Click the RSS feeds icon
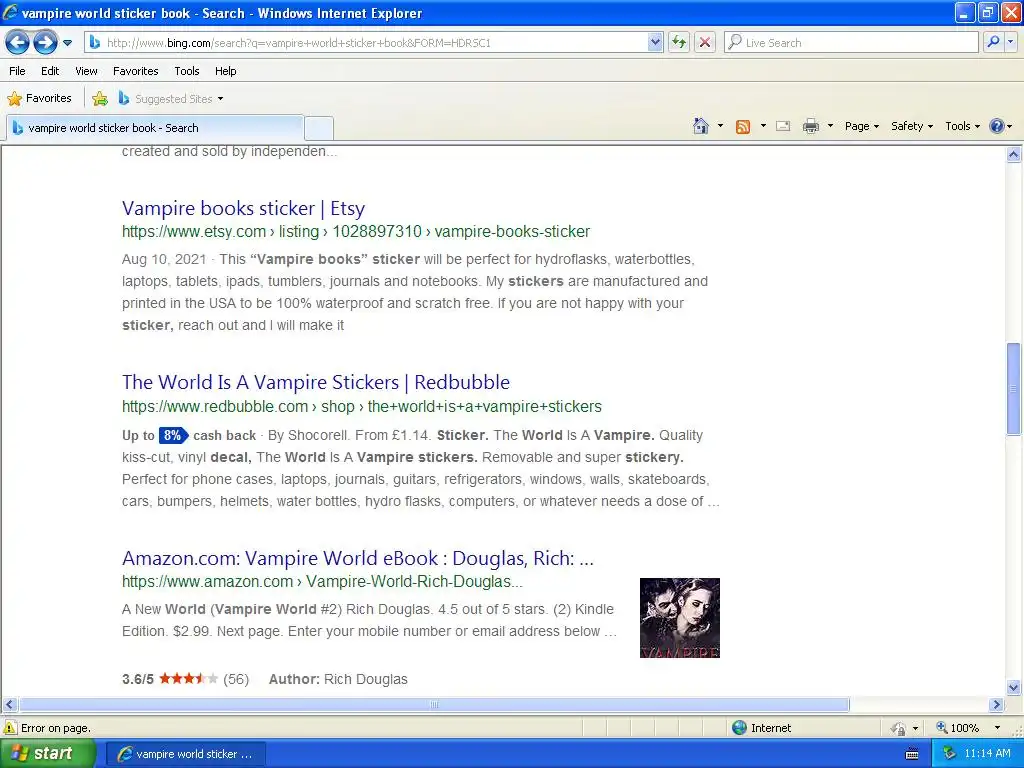1024x768 pixels. (x=743, y=127)
